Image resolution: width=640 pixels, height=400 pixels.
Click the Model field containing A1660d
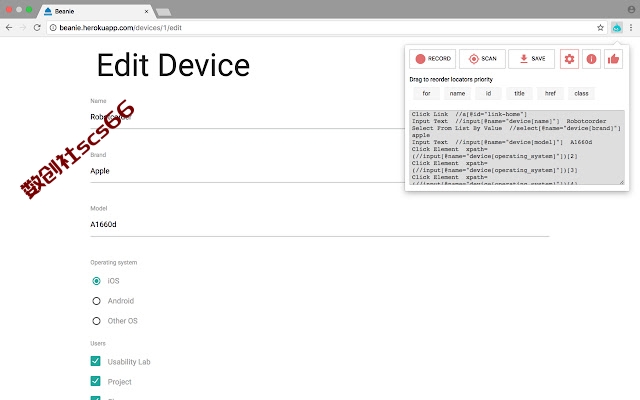[320, 224]
